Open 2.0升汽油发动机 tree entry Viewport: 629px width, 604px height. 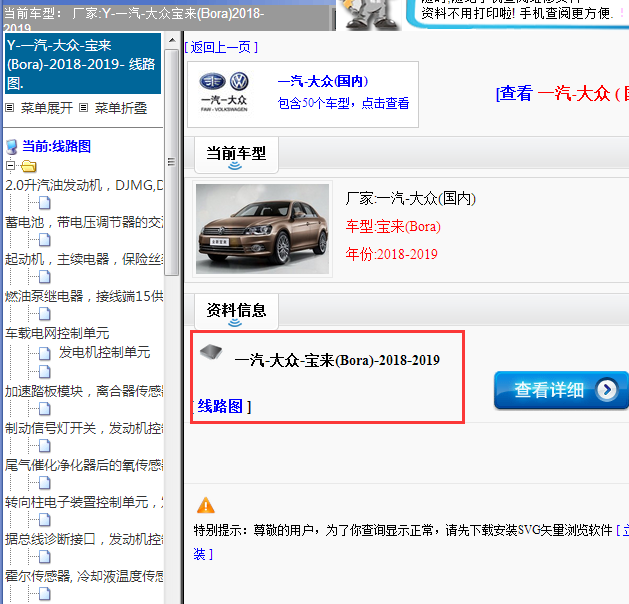(84, 185)
